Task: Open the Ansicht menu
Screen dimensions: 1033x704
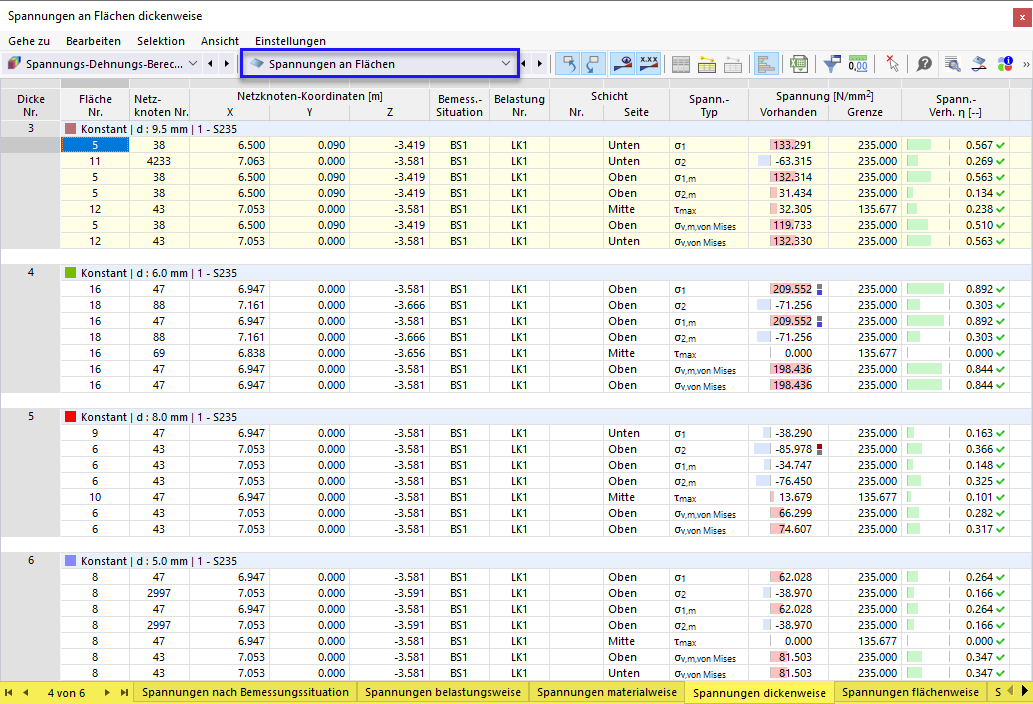Action: (x=220, y=41)
